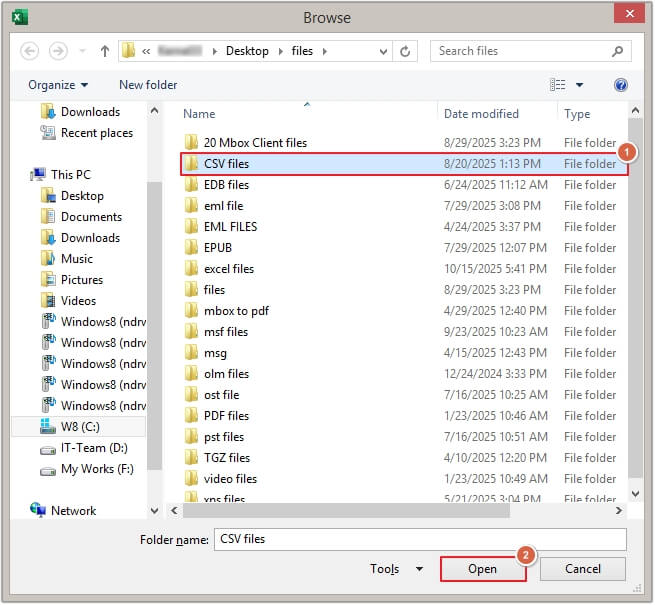Refresh the files folder view
The width and height of the screenshot is (655, 605).
[405, 51]
